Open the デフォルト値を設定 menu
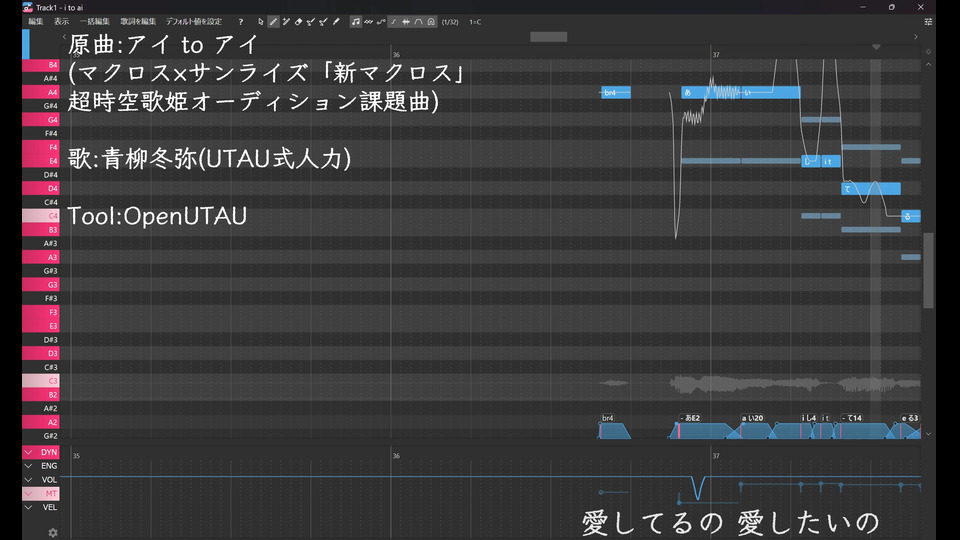This screenshot has height=540, width=960. tap(193, 21)
